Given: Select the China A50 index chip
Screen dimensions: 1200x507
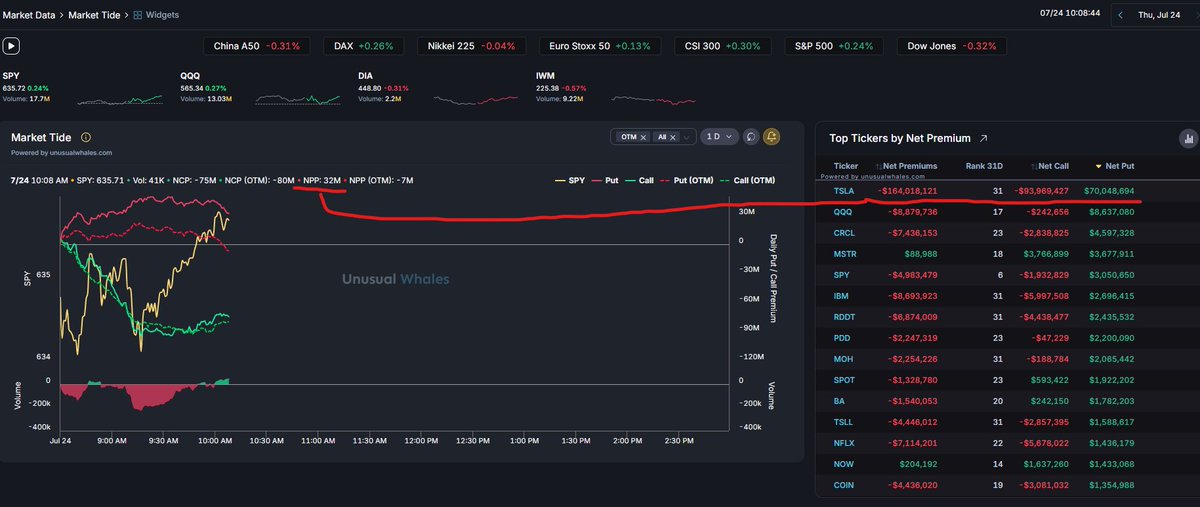Looking at the screenshot, I should (257, 46).
